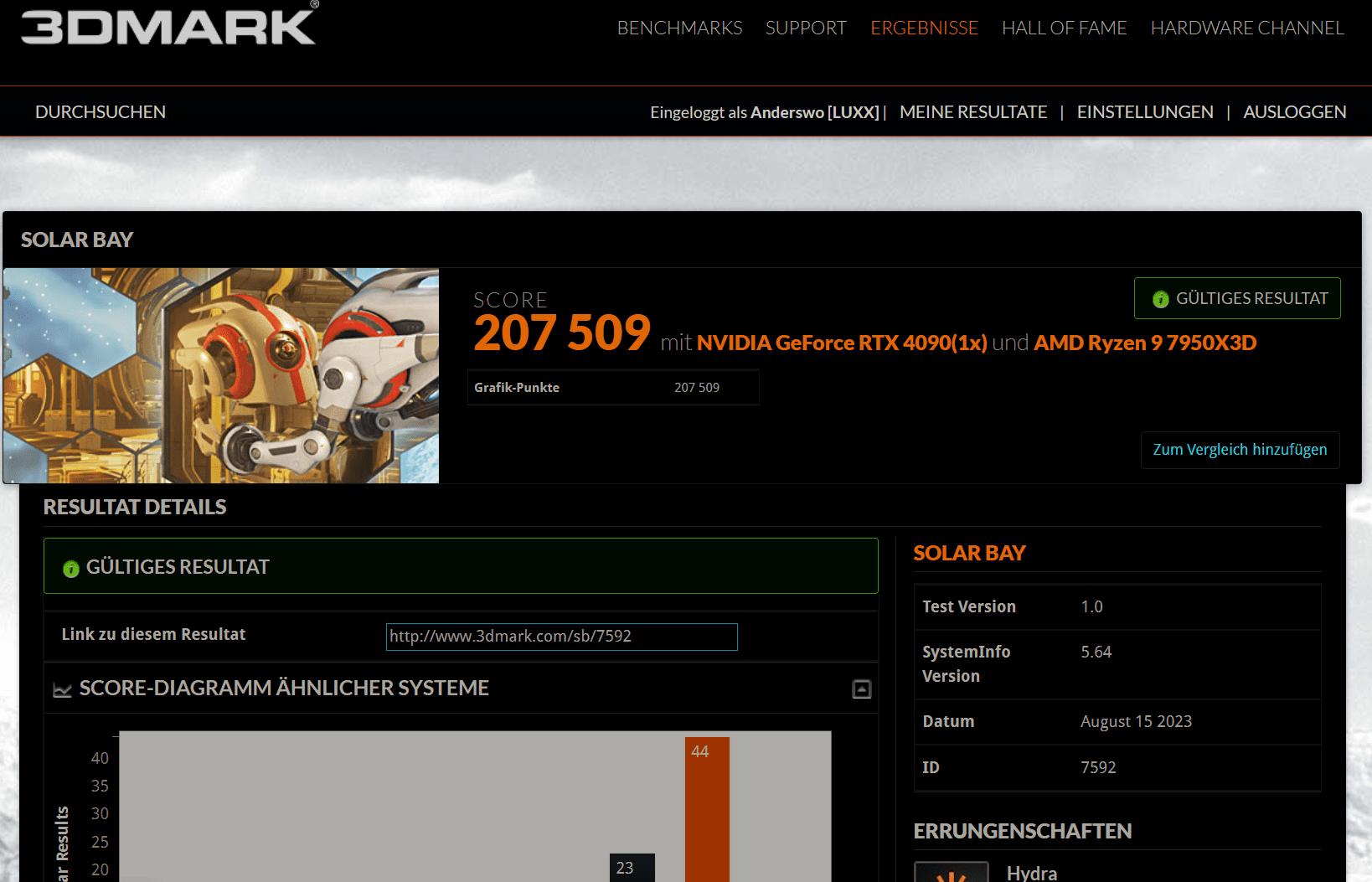This screenshot has width=1372, height=882.
Task: Click the wide GÜLTIGES RESULTAT banner in result details
Action: tap(461, 566)
